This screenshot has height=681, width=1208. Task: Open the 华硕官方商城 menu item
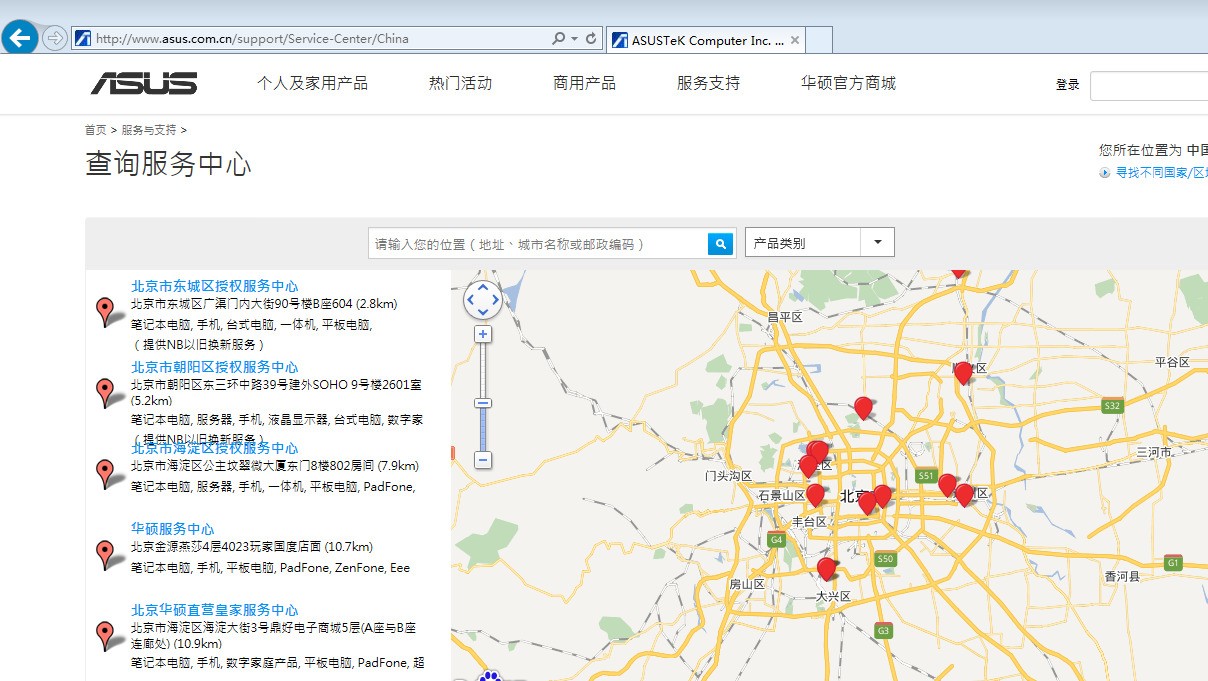[x=847, y=83]
